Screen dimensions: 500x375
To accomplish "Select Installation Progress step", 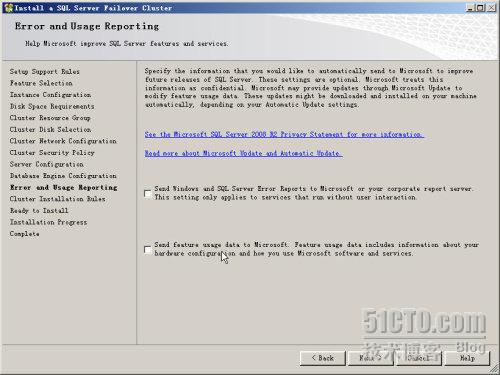I will pyautogui.click(x=48, y=222).
